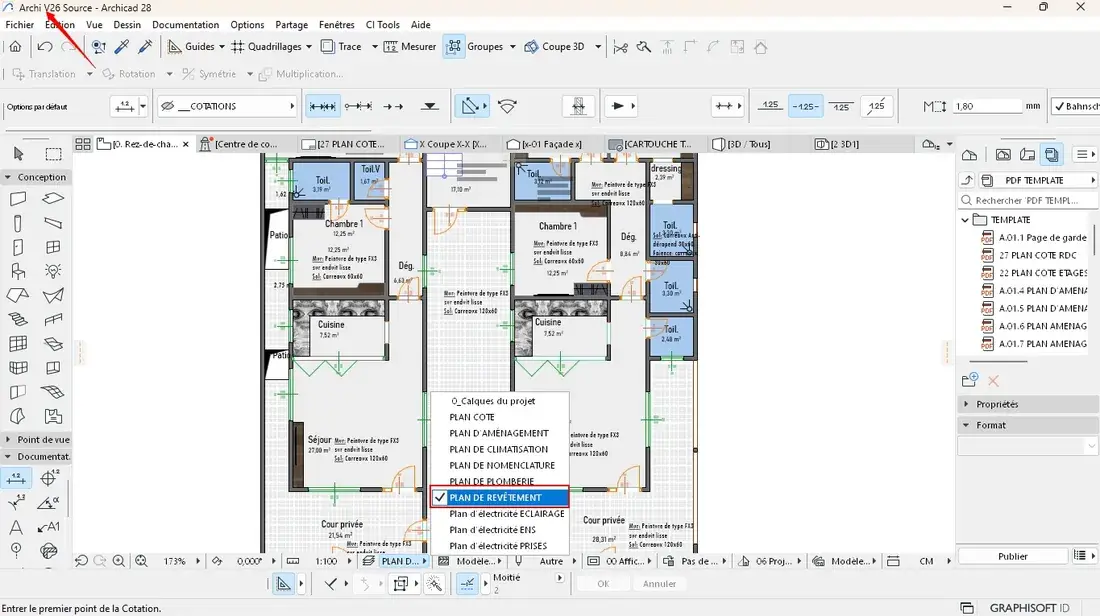Collapse the Format panel section
Image resolution: width=1100 pixels, height=616 pixels.
966,425
